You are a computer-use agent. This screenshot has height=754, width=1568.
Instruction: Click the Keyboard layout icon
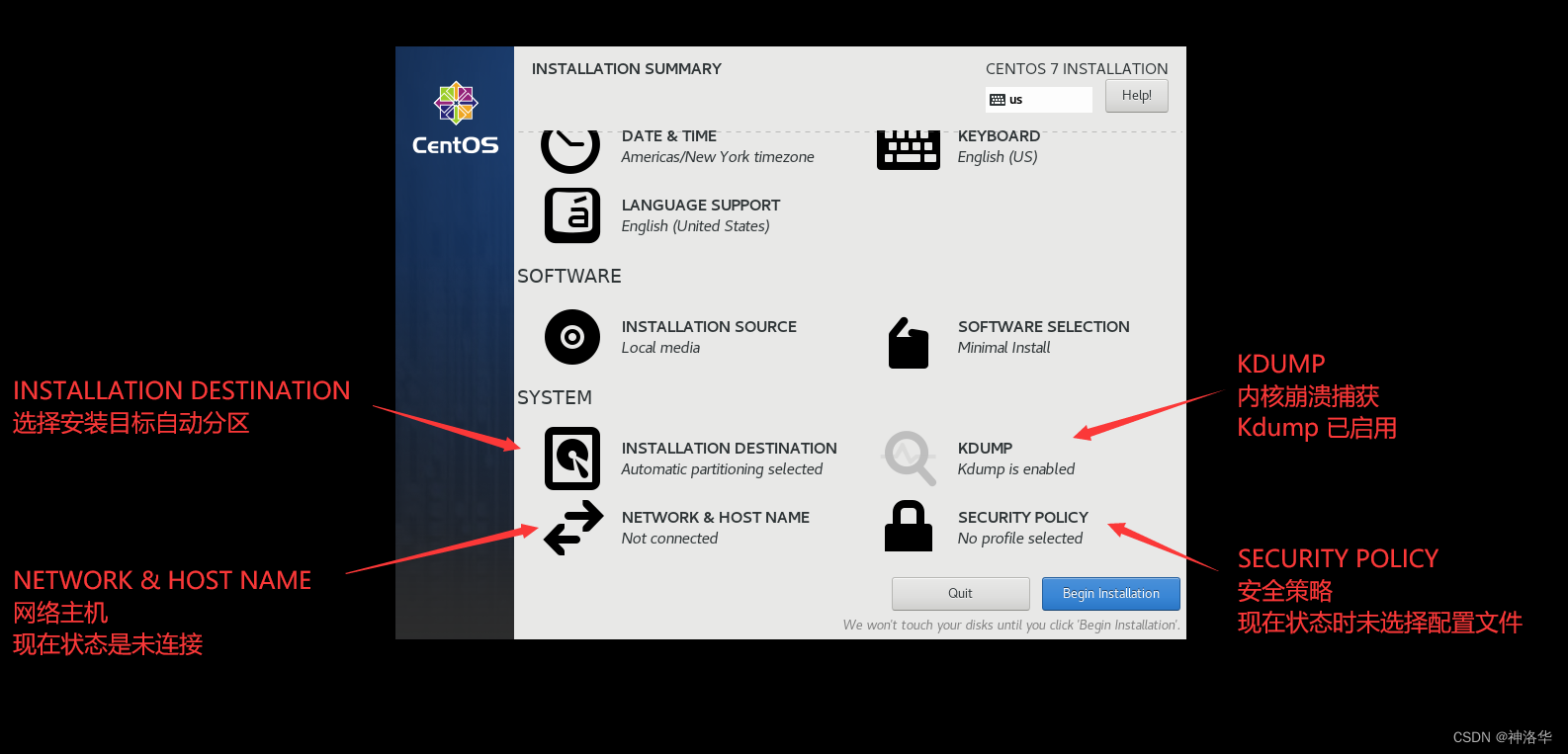click(x=908, y=150)
